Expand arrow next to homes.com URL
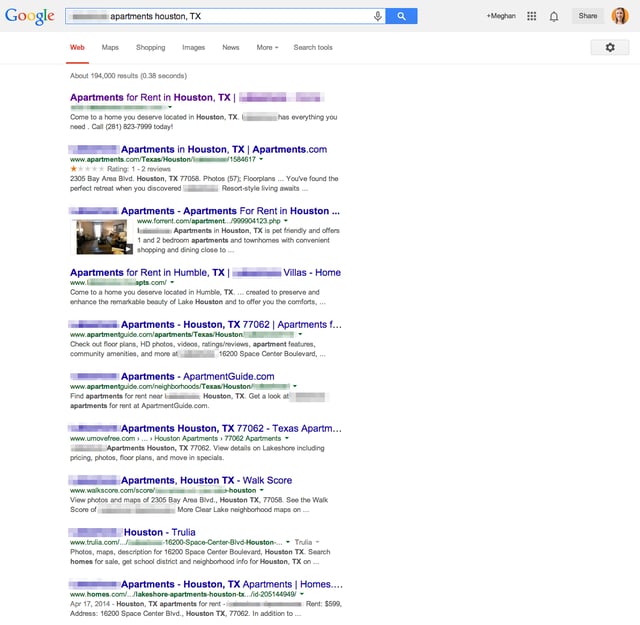The image size is (640, 625). (302, 594)
